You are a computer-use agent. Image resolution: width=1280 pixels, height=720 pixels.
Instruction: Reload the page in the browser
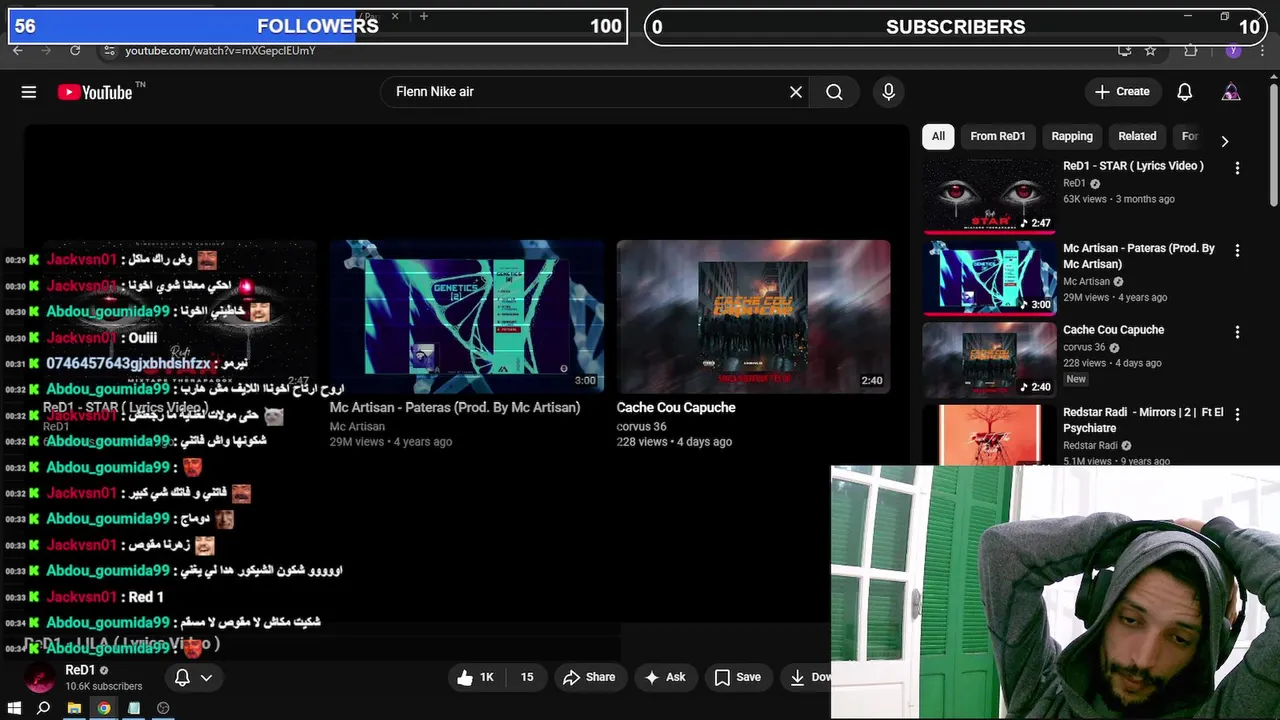pos(75,50)
